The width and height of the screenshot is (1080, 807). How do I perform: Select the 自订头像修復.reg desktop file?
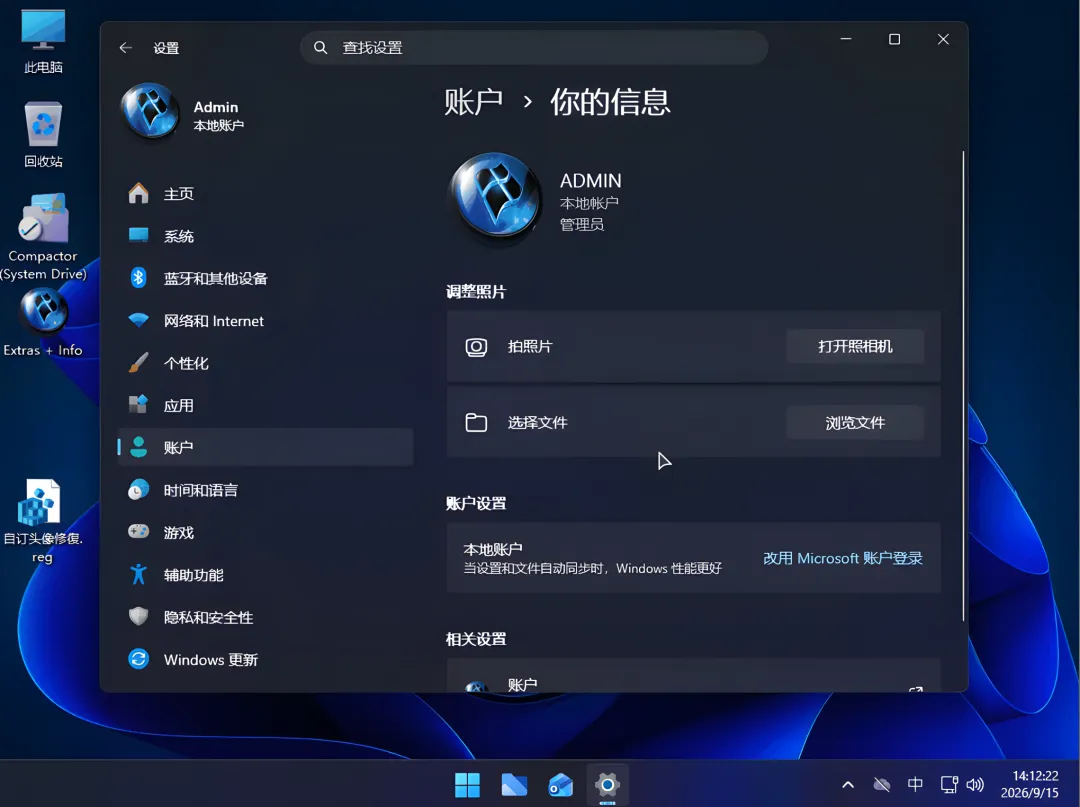43,521
